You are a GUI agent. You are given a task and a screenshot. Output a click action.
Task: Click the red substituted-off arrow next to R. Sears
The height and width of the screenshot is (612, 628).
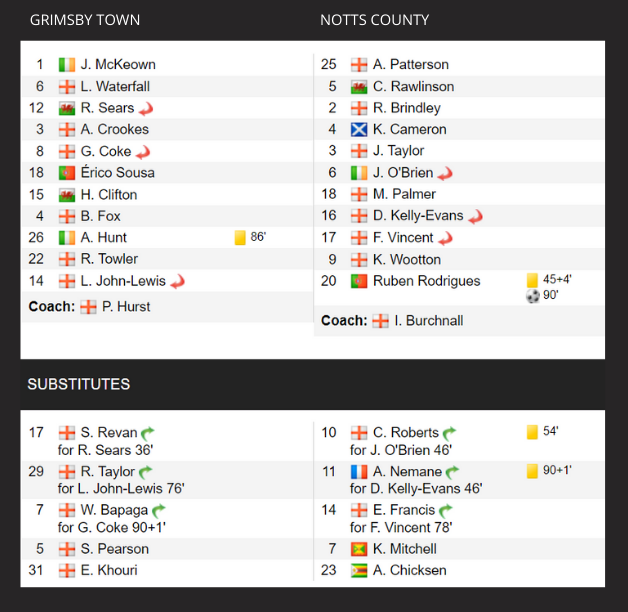pos(146,108)
